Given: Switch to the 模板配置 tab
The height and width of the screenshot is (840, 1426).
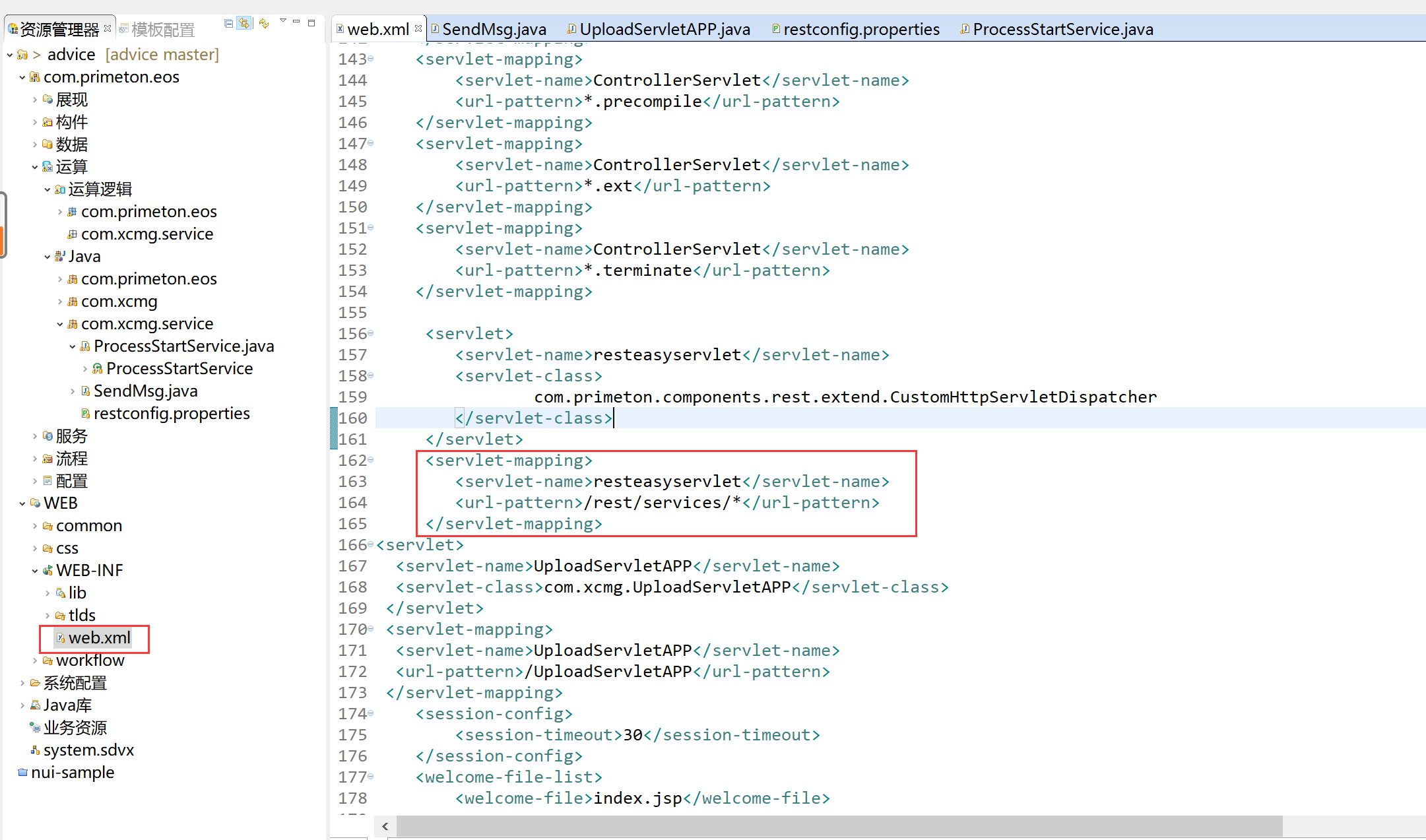Looking at the screenshot, I should 157,29.
